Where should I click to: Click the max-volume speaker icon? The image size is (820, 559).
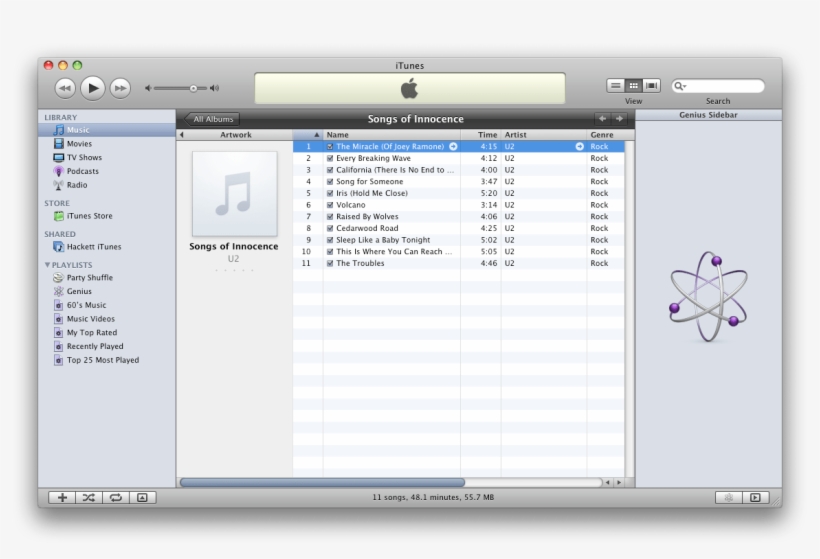pos(214,88)
